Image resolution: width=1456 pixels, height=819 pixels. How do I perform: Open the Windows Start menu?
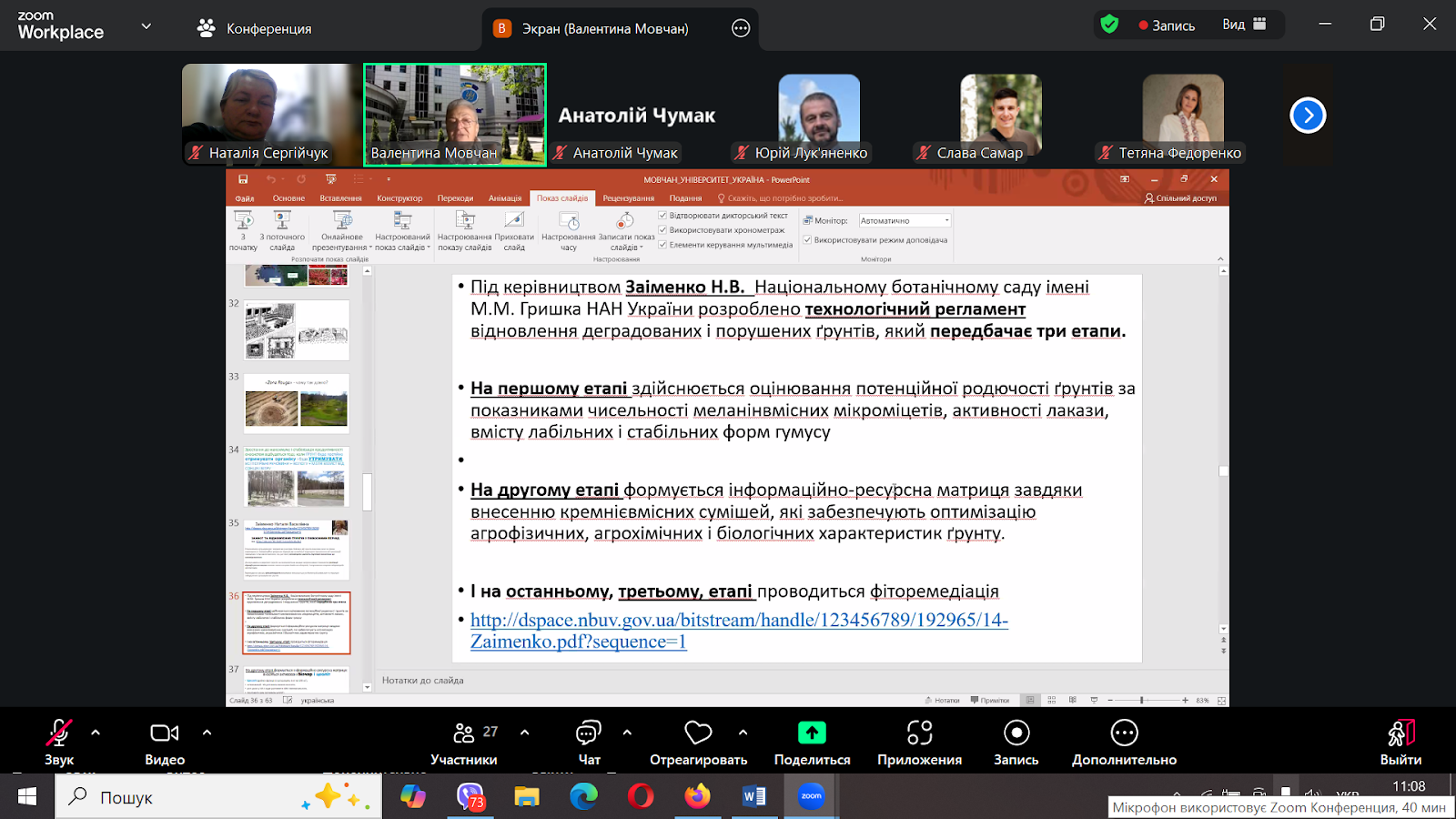(x=27, y=797)
